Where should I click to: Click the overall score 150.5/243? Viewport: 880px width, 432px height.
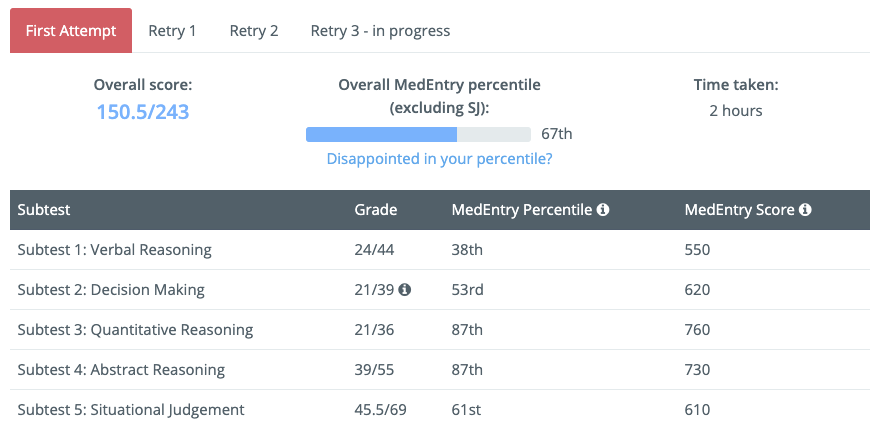click(x=143, y=112)
